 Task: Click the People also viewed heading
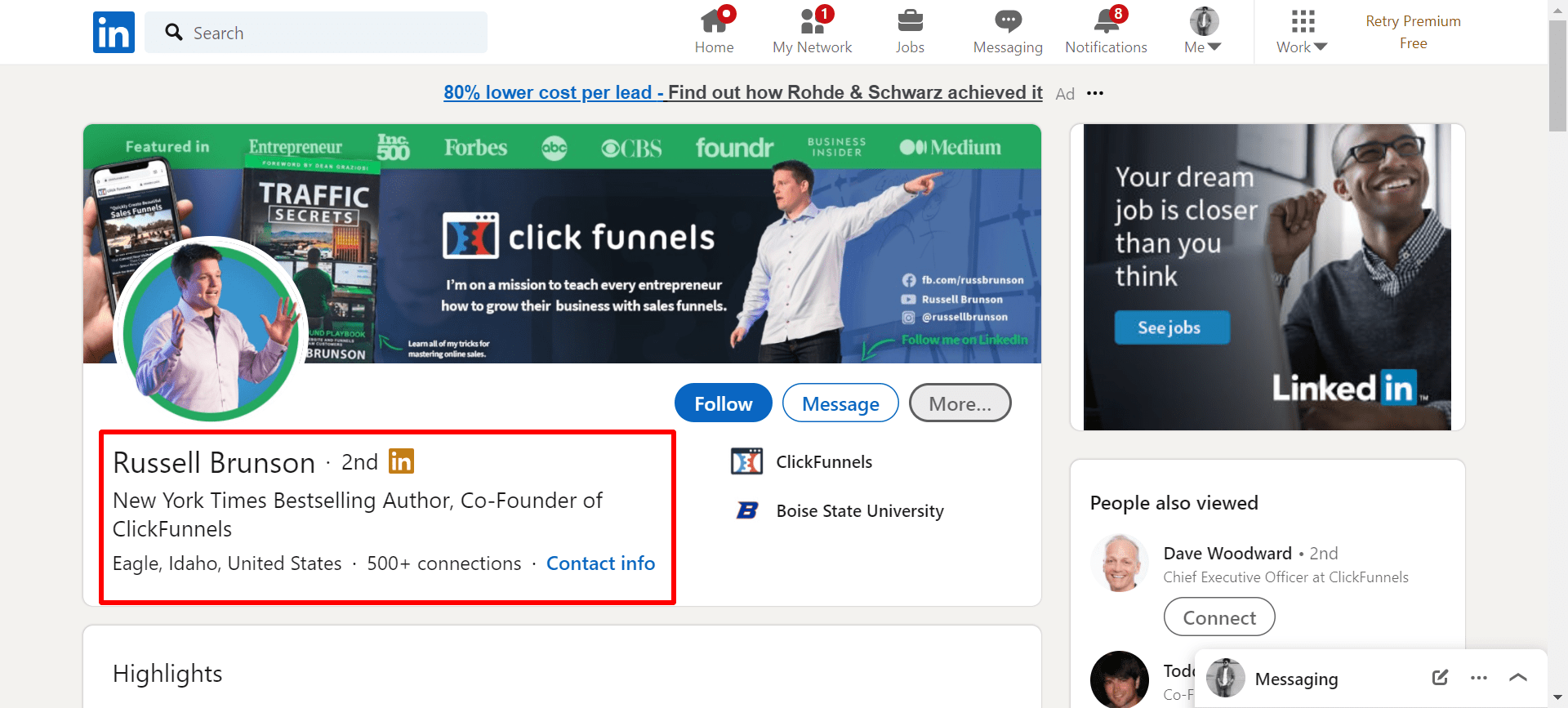(x=1174, y=503)
